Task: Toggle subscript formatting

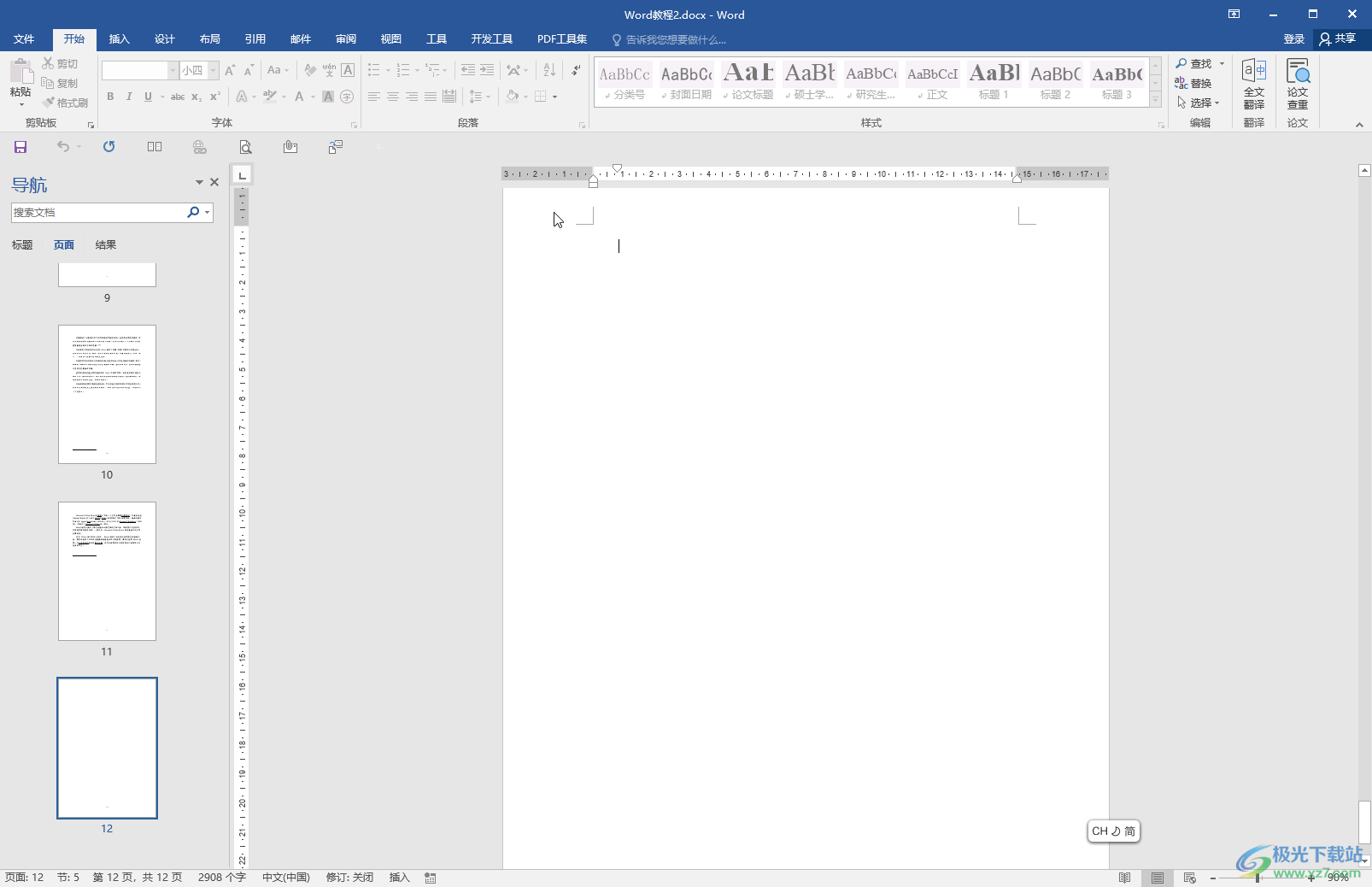Action: [196, 97]
